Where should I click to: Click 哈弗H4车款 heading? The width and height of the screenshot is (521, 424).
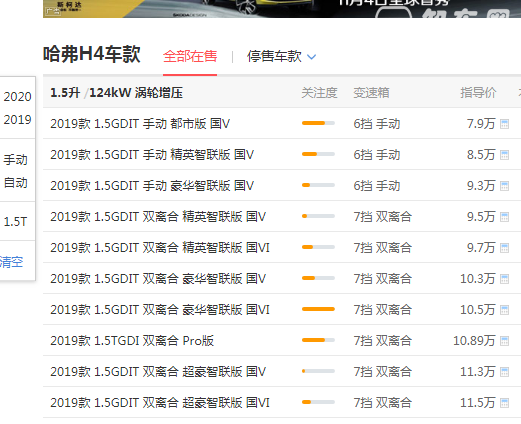click(92, 54)
